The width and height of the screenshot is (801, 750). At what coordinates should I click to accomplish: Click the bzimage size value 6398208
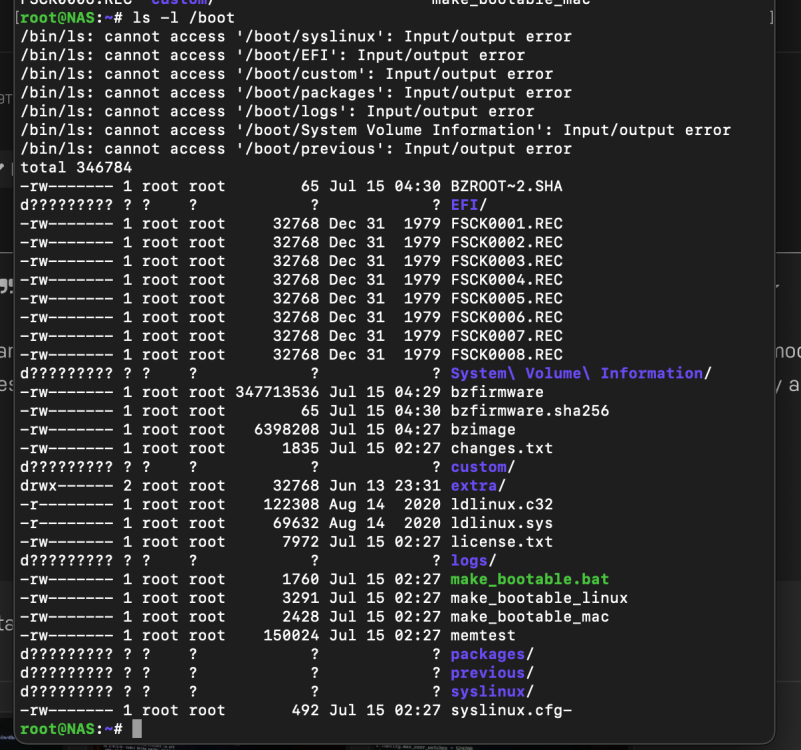287,430
